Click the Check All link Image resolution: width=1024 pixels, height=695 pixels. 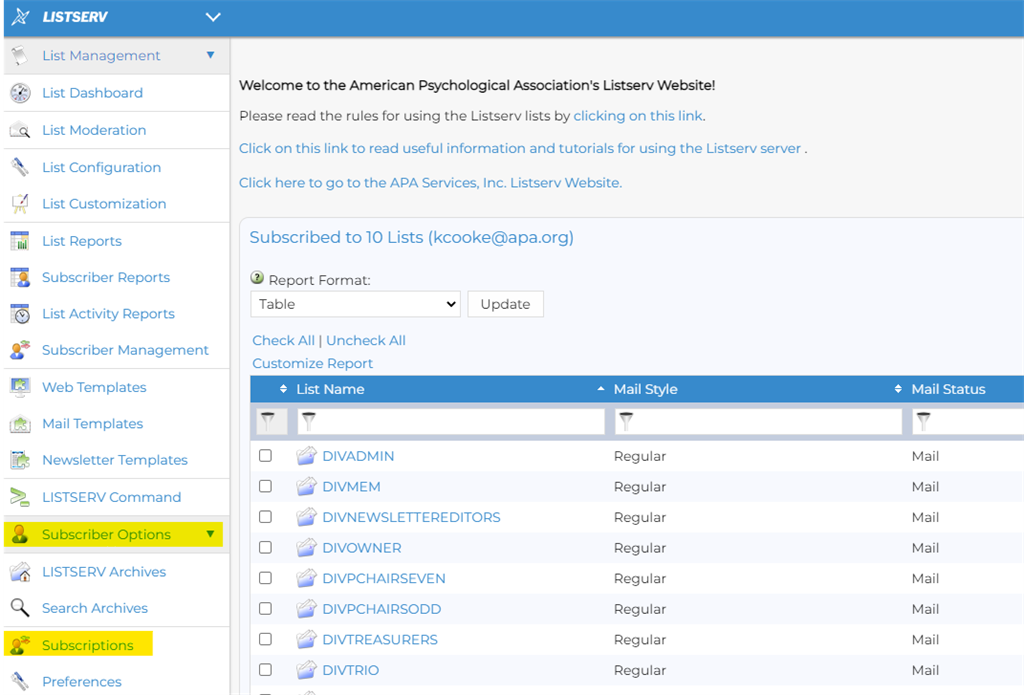point(283,340)
